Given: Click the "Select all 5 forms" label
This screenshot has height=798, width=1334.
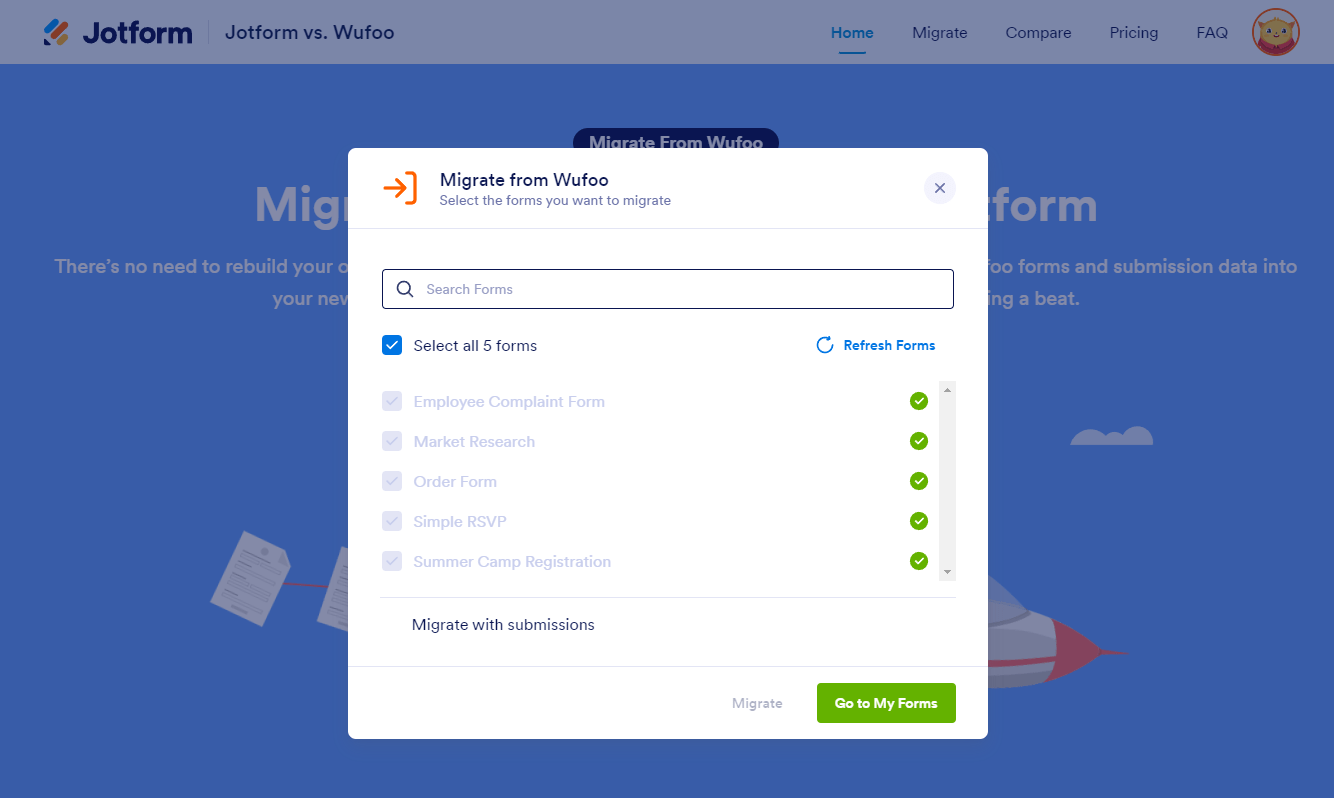Looking at the screenshot, I should click(x=475, y=346).
